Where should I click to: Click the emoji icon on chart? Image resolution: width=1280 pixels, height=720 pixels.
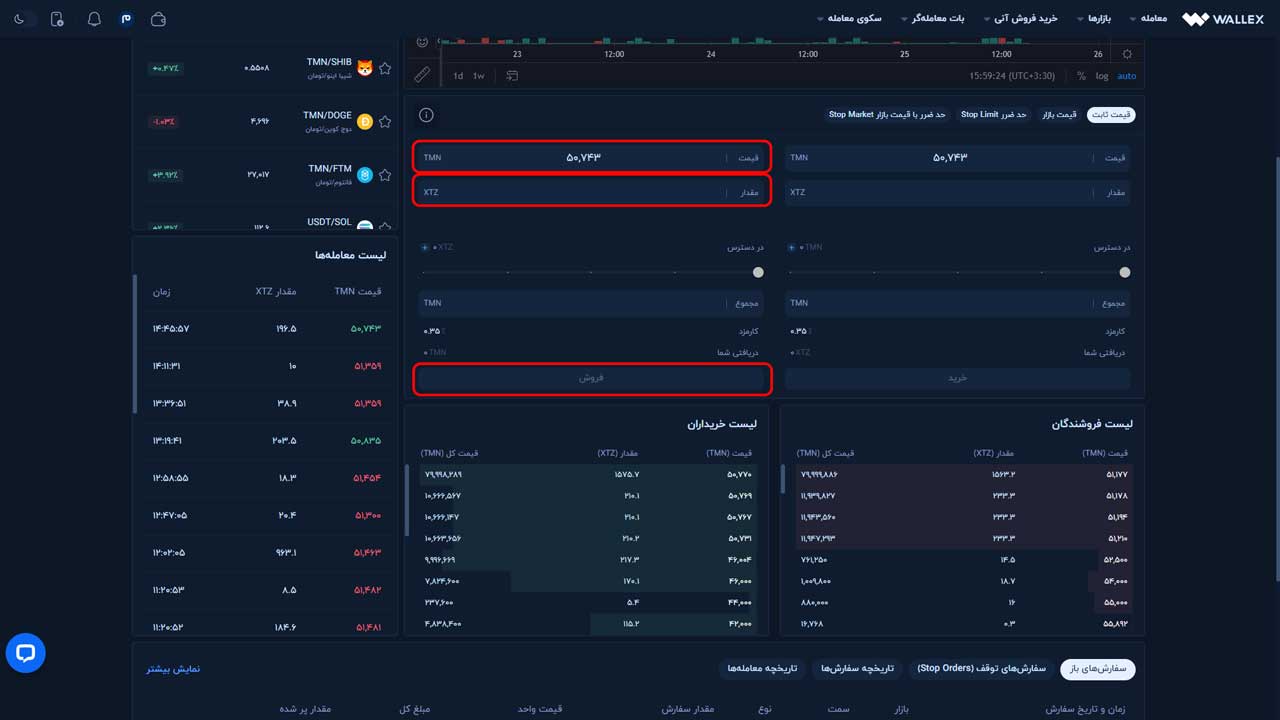422,42
